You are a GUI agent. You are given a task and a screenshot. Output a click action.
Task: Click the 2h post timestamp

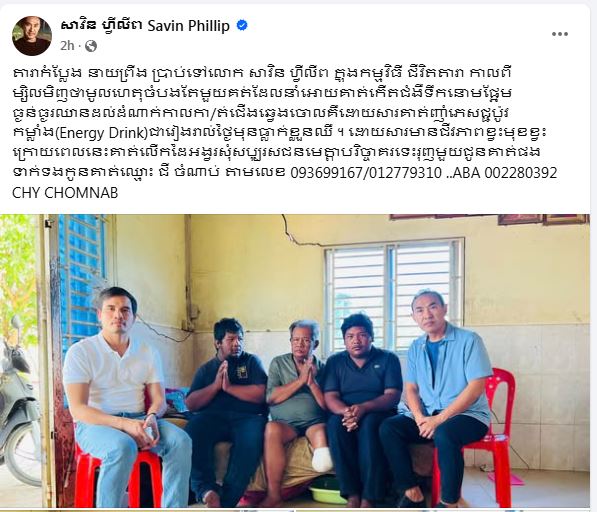click(67, 46)
